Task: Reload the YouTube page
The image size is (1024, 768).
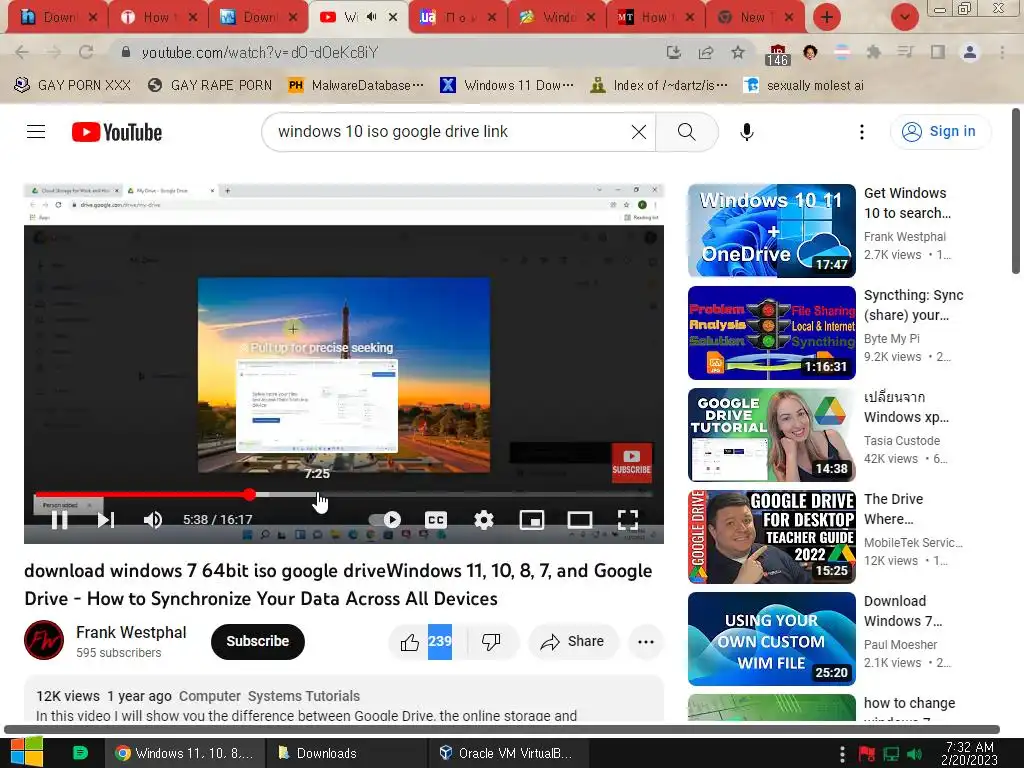Action: pos(86,52)
